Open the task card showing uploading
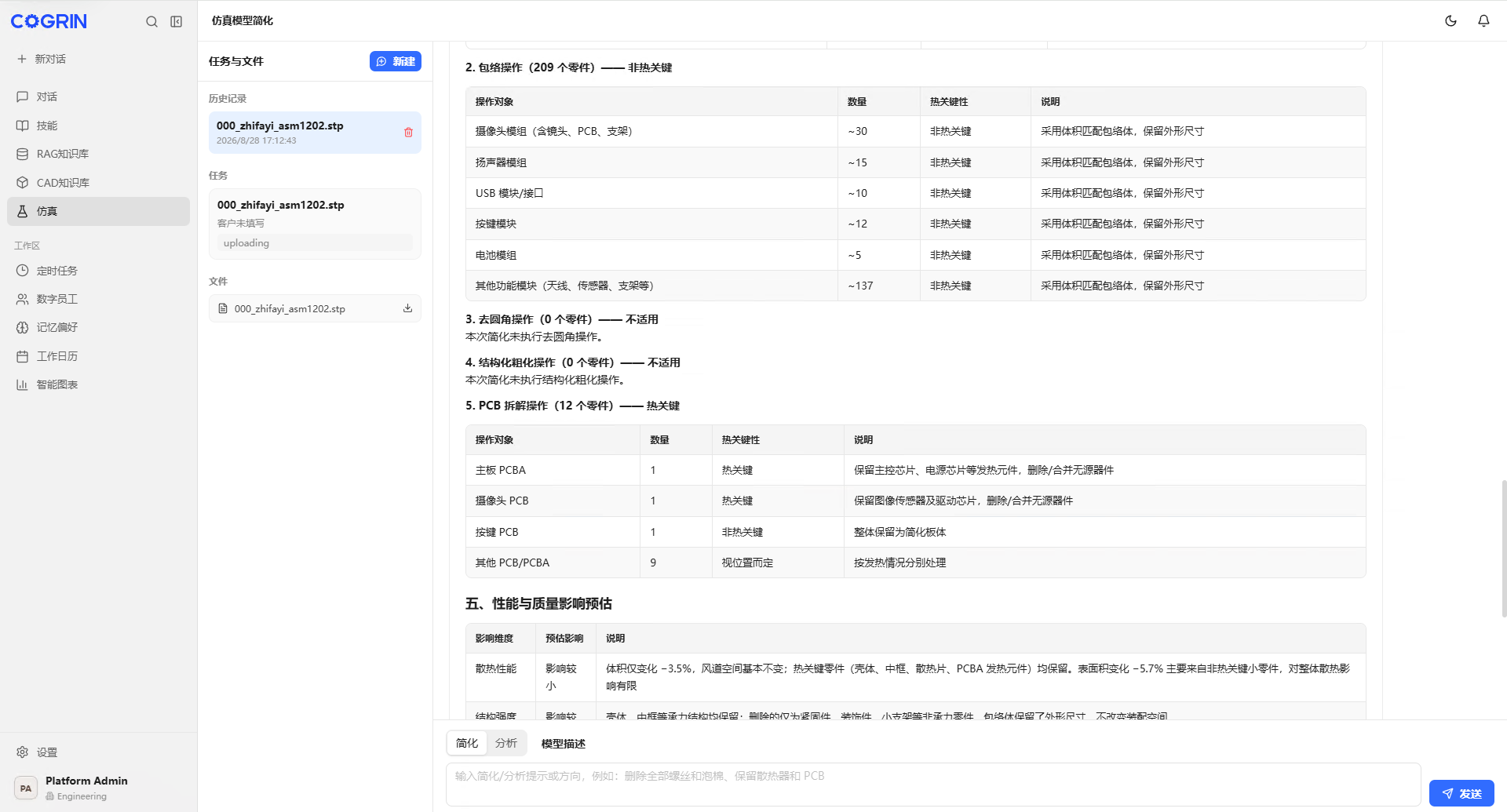 tap(315, 224)
